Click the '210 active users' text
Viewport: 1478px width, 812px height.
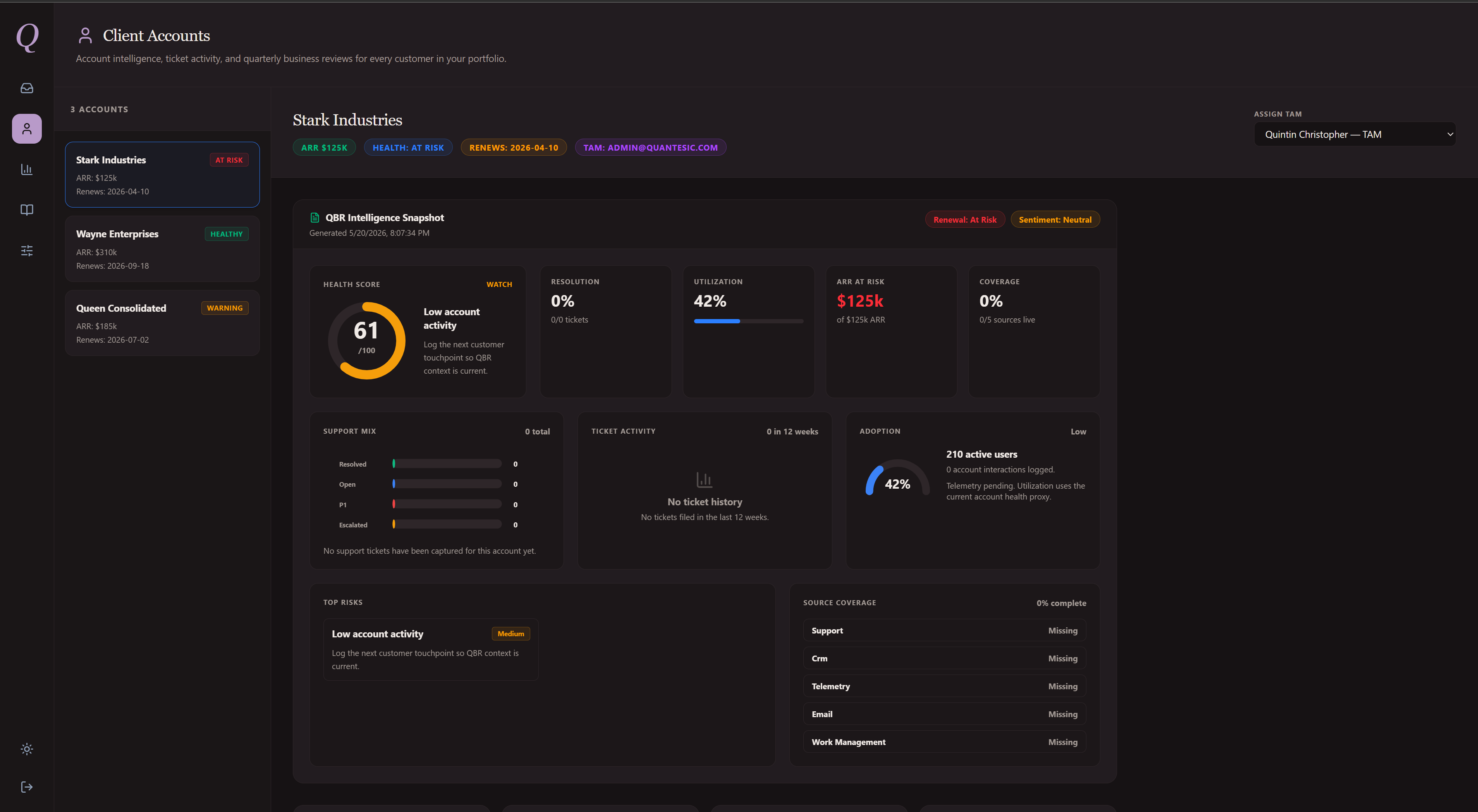[x=981, y=454]
